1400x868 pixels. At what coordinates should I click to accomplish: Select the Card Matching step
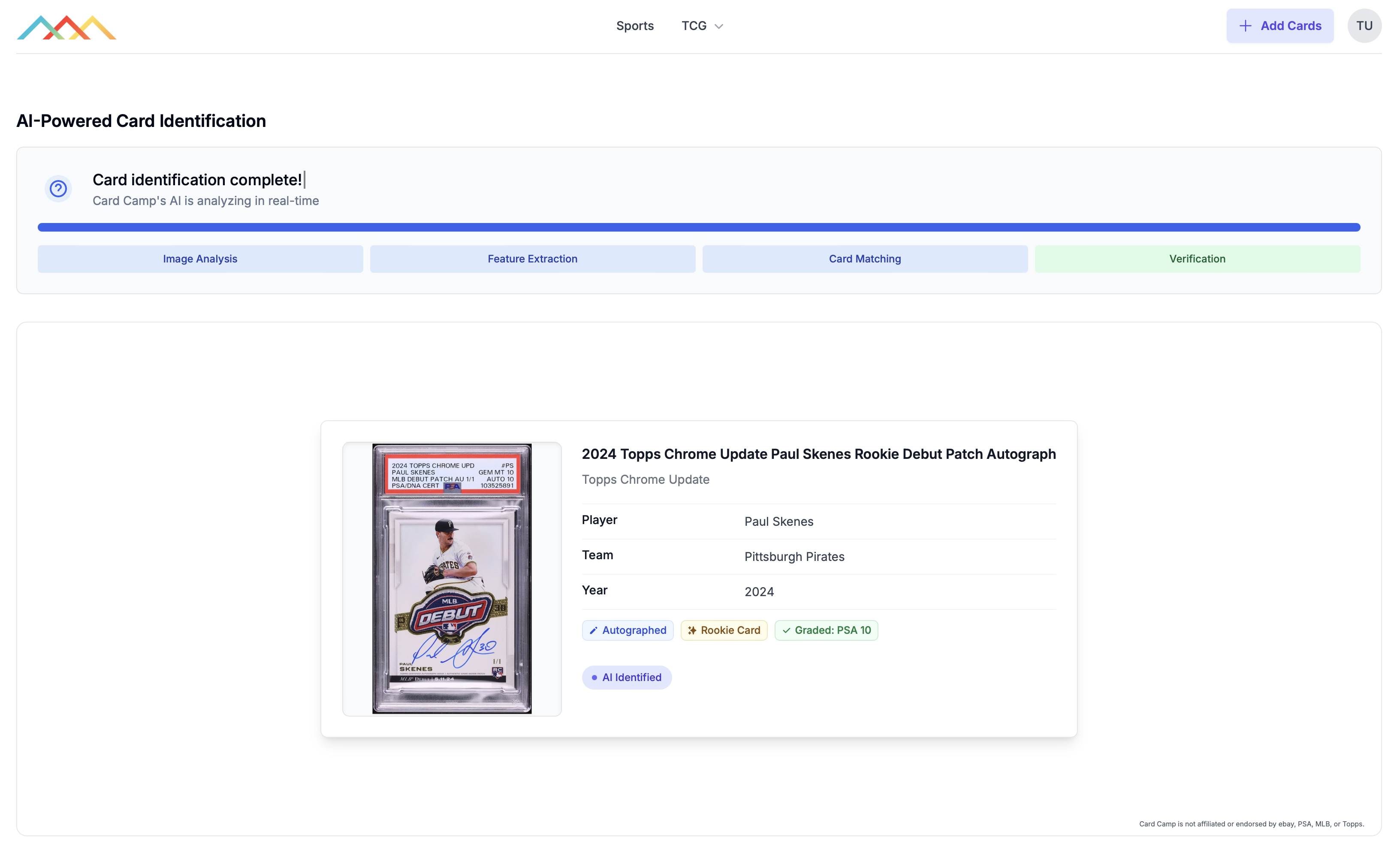click(864, 259)
